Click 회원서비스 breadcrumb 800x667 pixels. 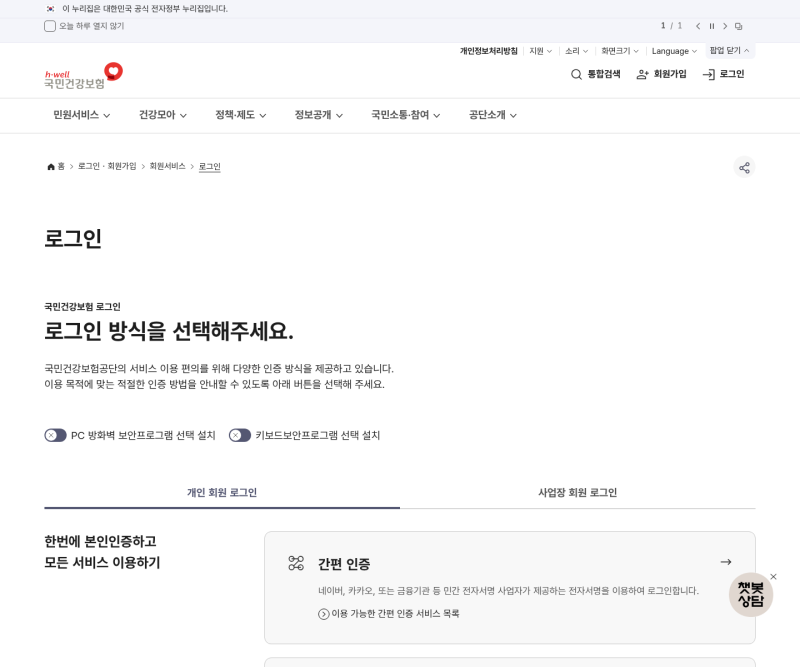(x=167, y=166)
